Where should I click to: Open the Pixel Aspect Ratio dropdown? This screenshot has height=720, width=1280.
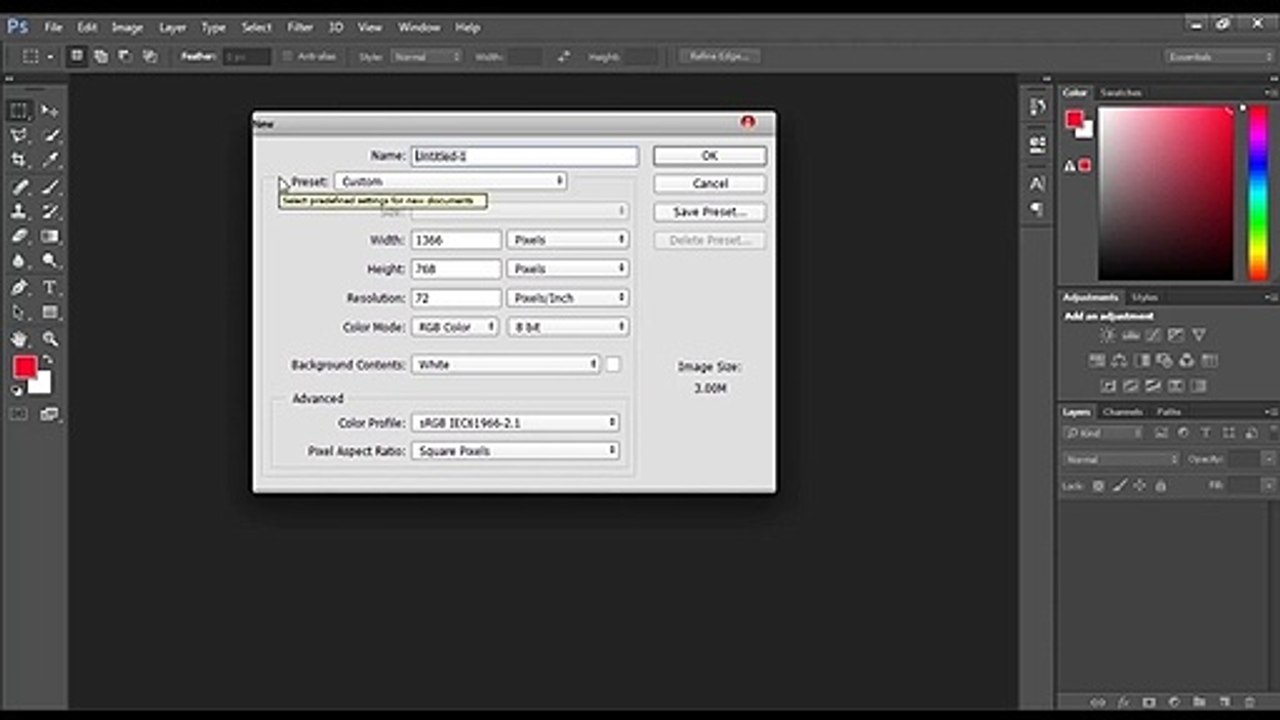[515, 451]
